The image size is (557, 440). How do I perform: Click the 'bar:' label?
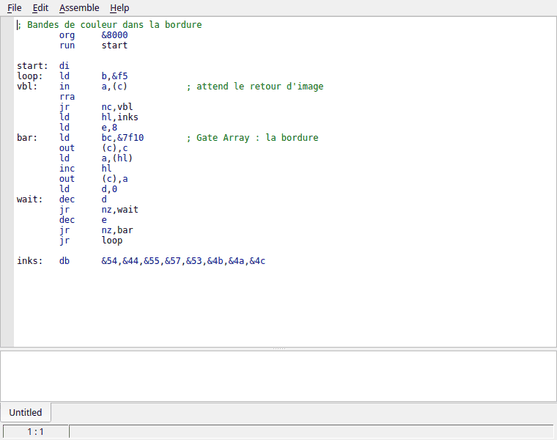click(x=27, y=138)
